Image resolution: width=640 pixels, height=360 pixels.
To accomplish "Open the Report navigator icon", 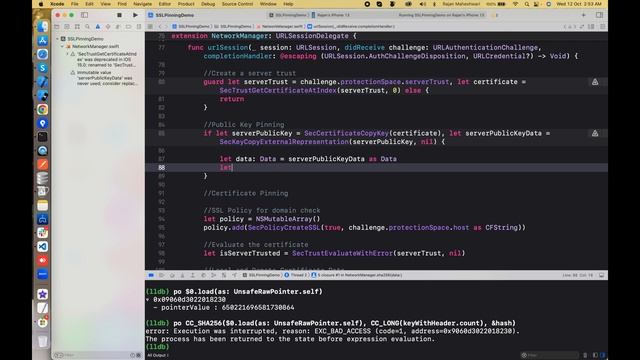I will pyautogui.click(x=138, y=27).
